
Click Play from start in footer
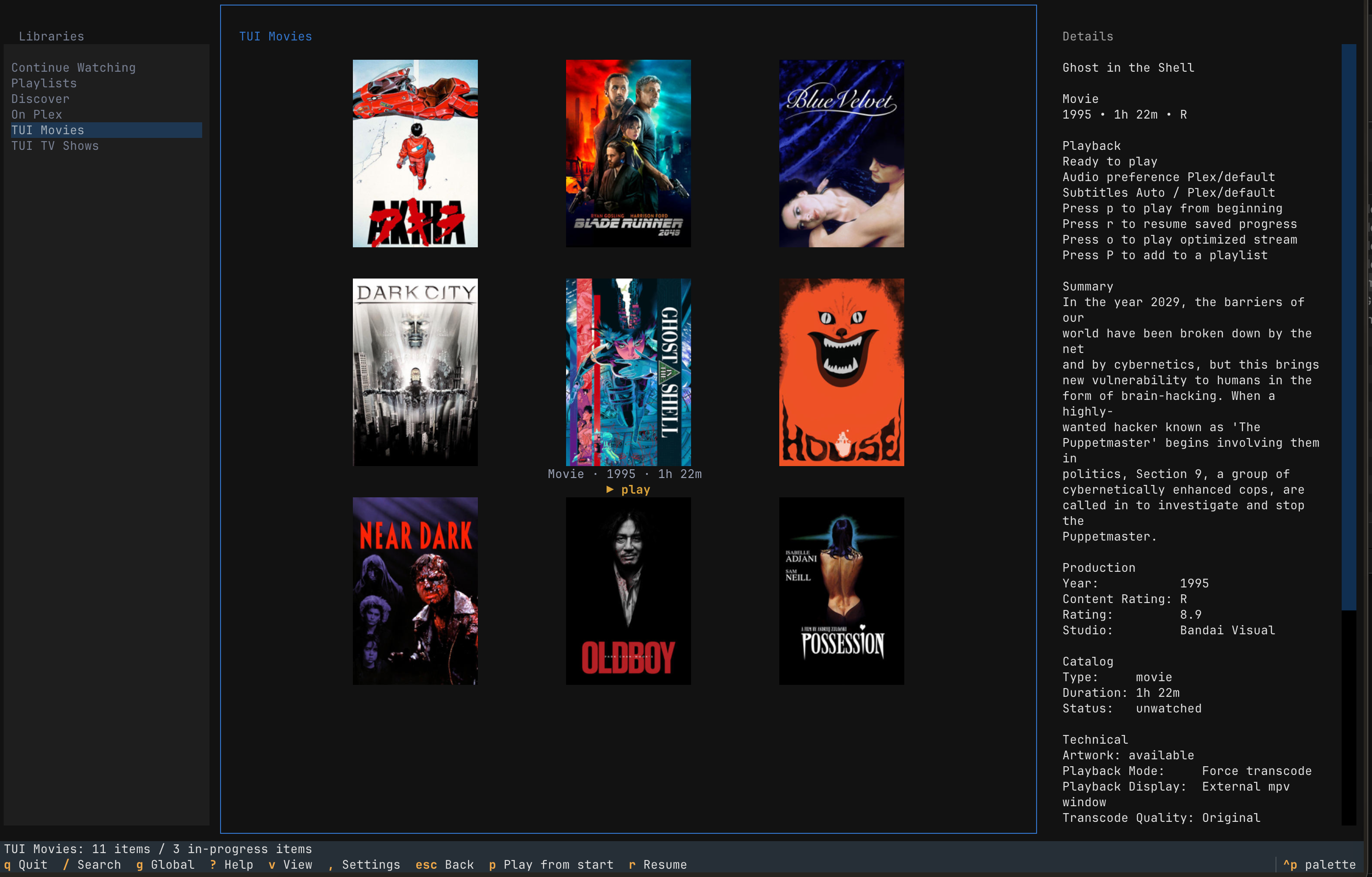point(551,865)
